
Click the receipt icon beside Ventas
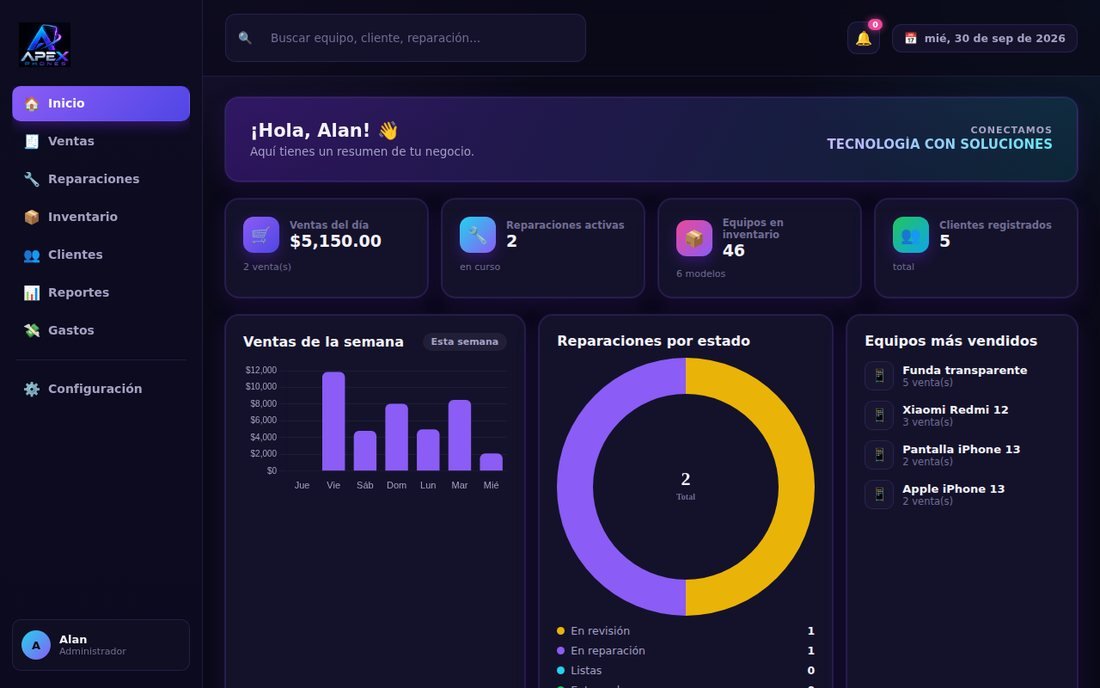pos(32,142)
